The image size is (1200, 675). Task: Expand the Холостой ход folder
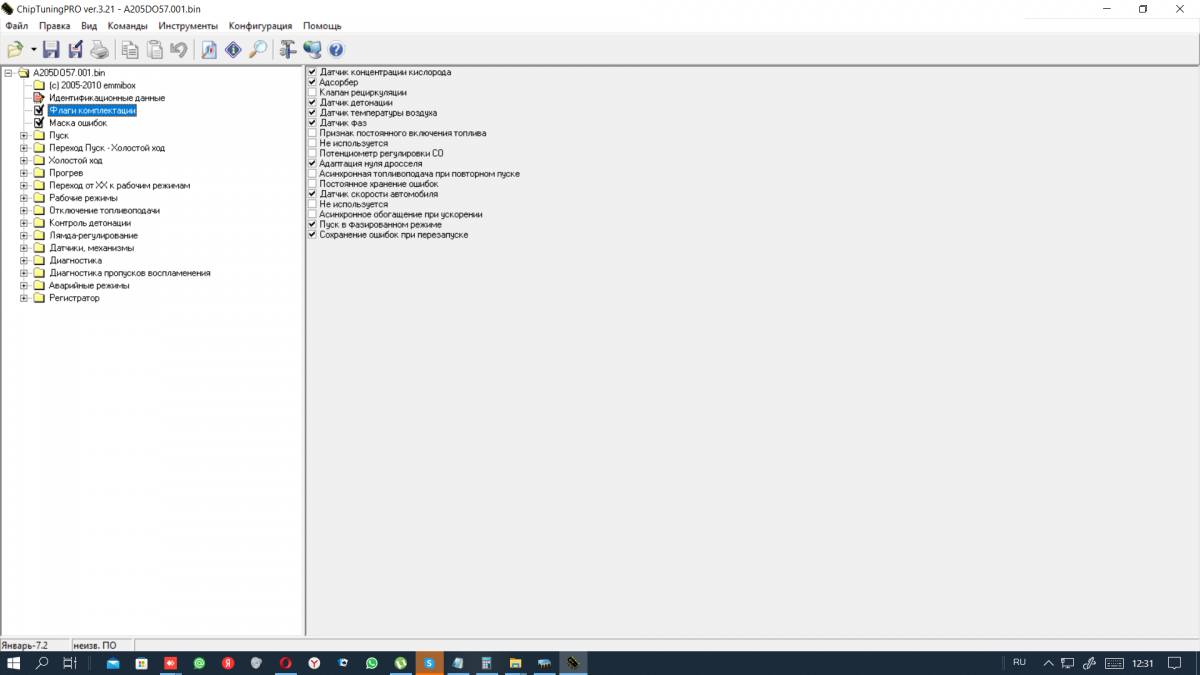(x=24, y=160)
